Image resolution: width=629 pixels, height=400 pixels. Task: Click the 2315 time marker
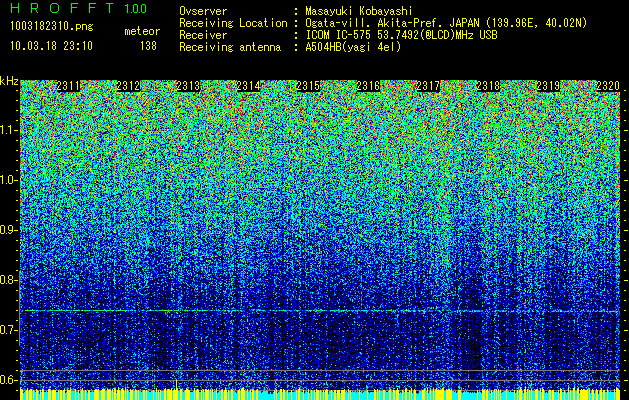coord(308,86)
